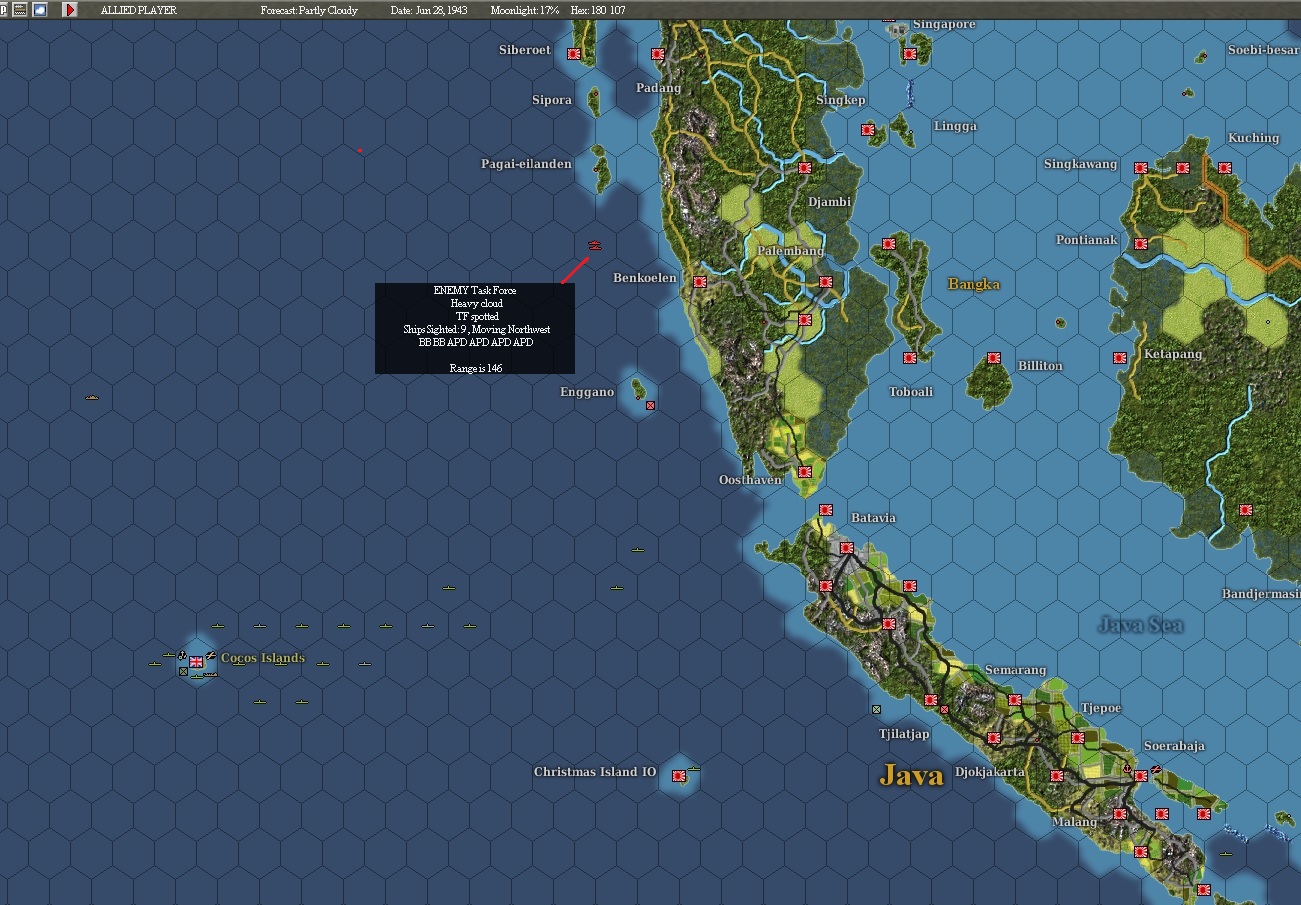Click the Java Sea map label

tap(1141, 625)
